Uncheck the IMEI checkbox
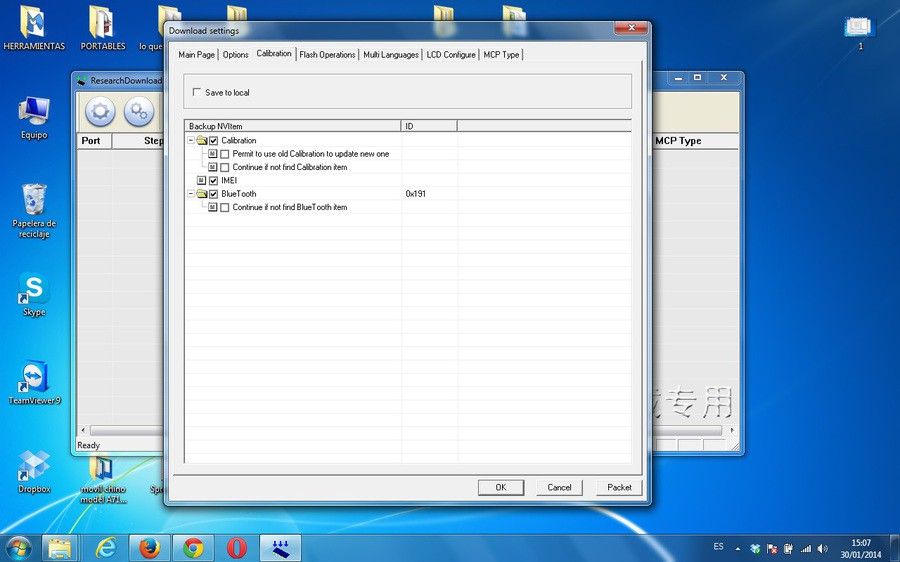Image resolution: width=900 pixels, height=562 pixels. click(x=214, y=180)
